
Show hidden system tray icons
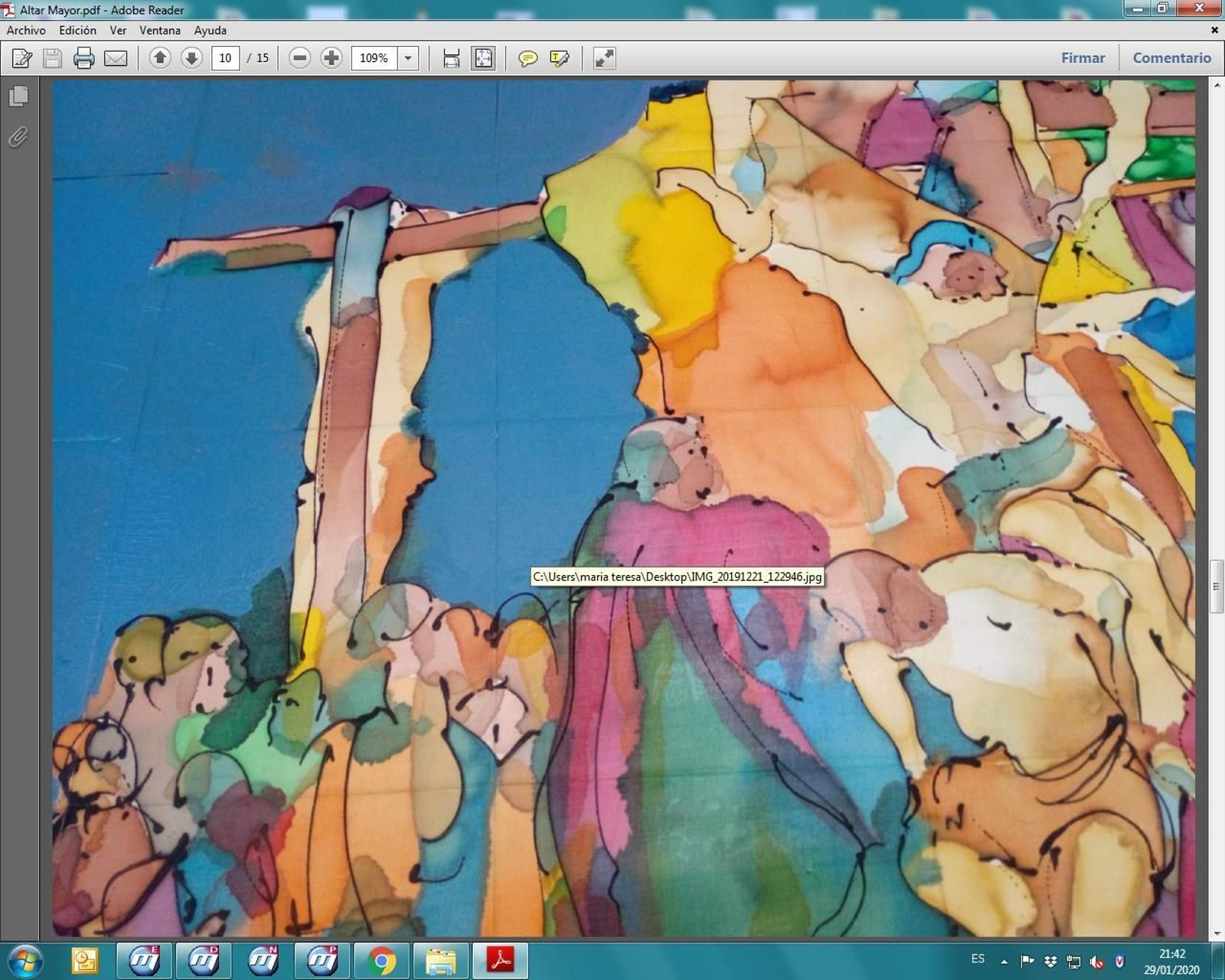tap(1004, 961)
